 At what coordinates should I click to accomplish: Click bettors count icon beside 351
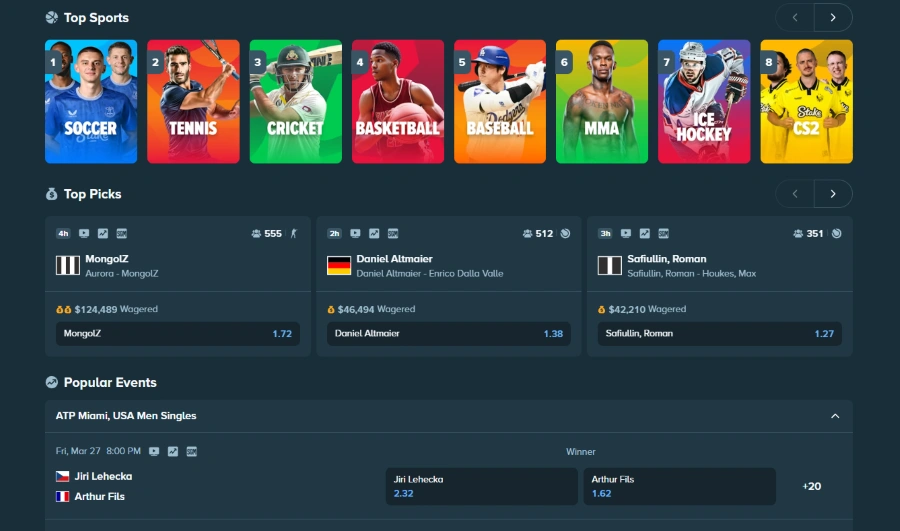798,234
